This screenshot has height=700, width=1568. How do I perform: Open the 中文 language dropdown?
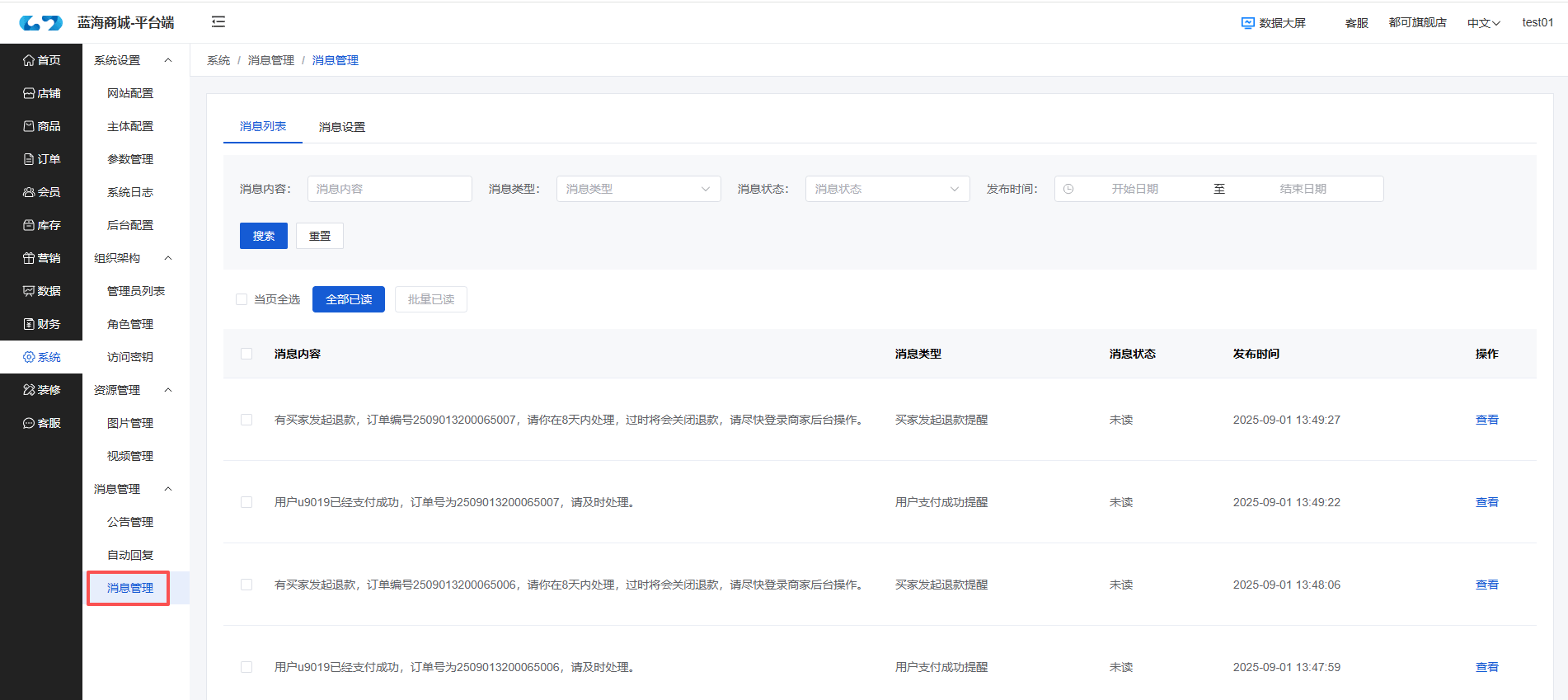click(1483, 23)
